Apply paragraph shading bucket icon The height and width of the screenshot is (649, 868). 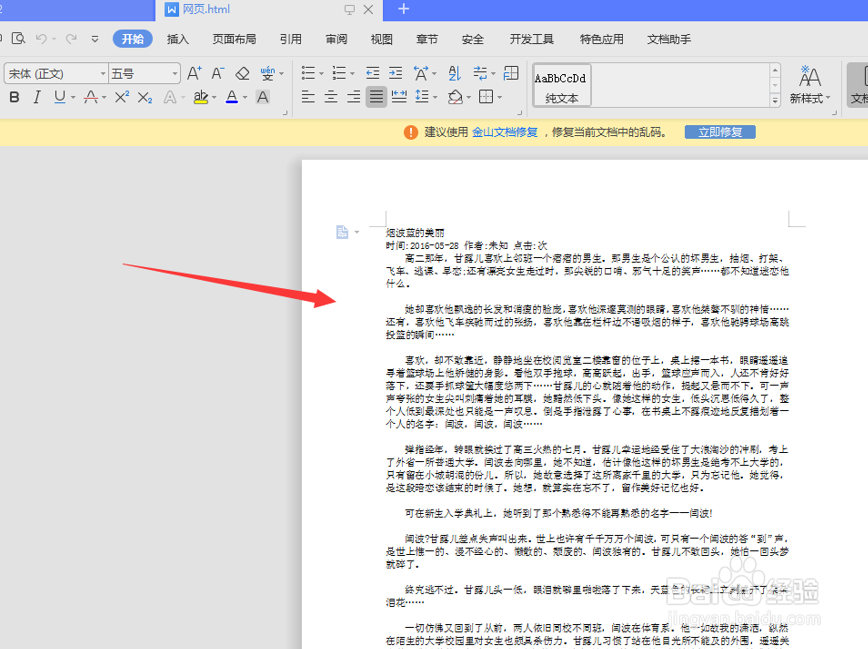point(455,97)
